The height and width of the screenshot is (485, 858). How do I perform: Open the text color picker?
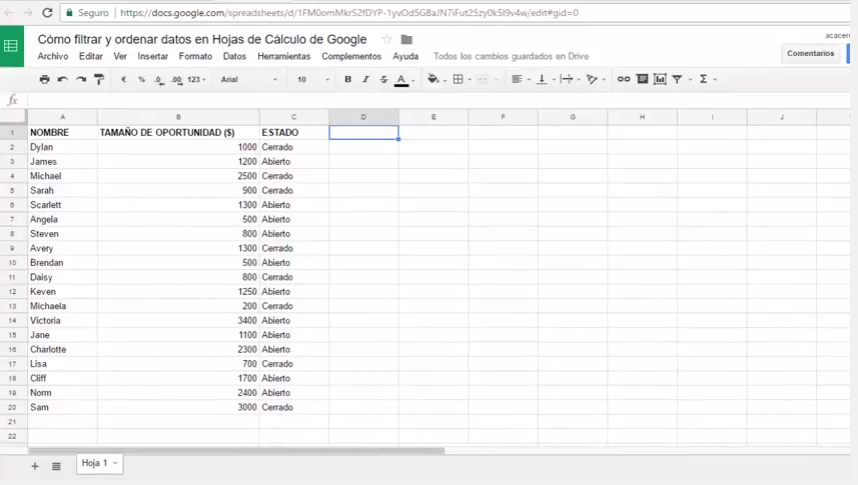402,79
